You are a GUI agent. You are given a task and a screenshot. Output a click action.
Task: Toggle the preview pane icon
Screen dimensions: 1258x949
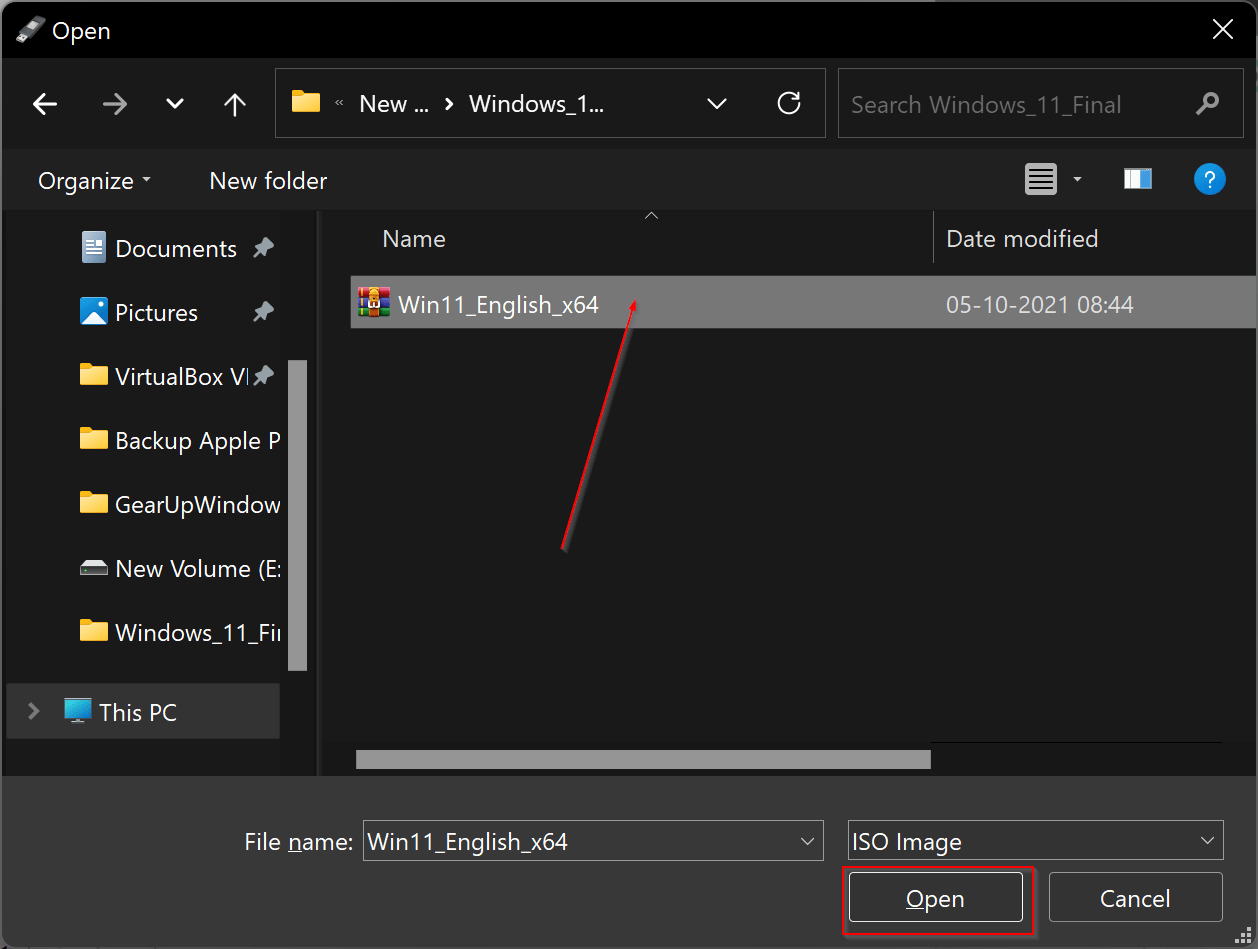(1137, 179)
